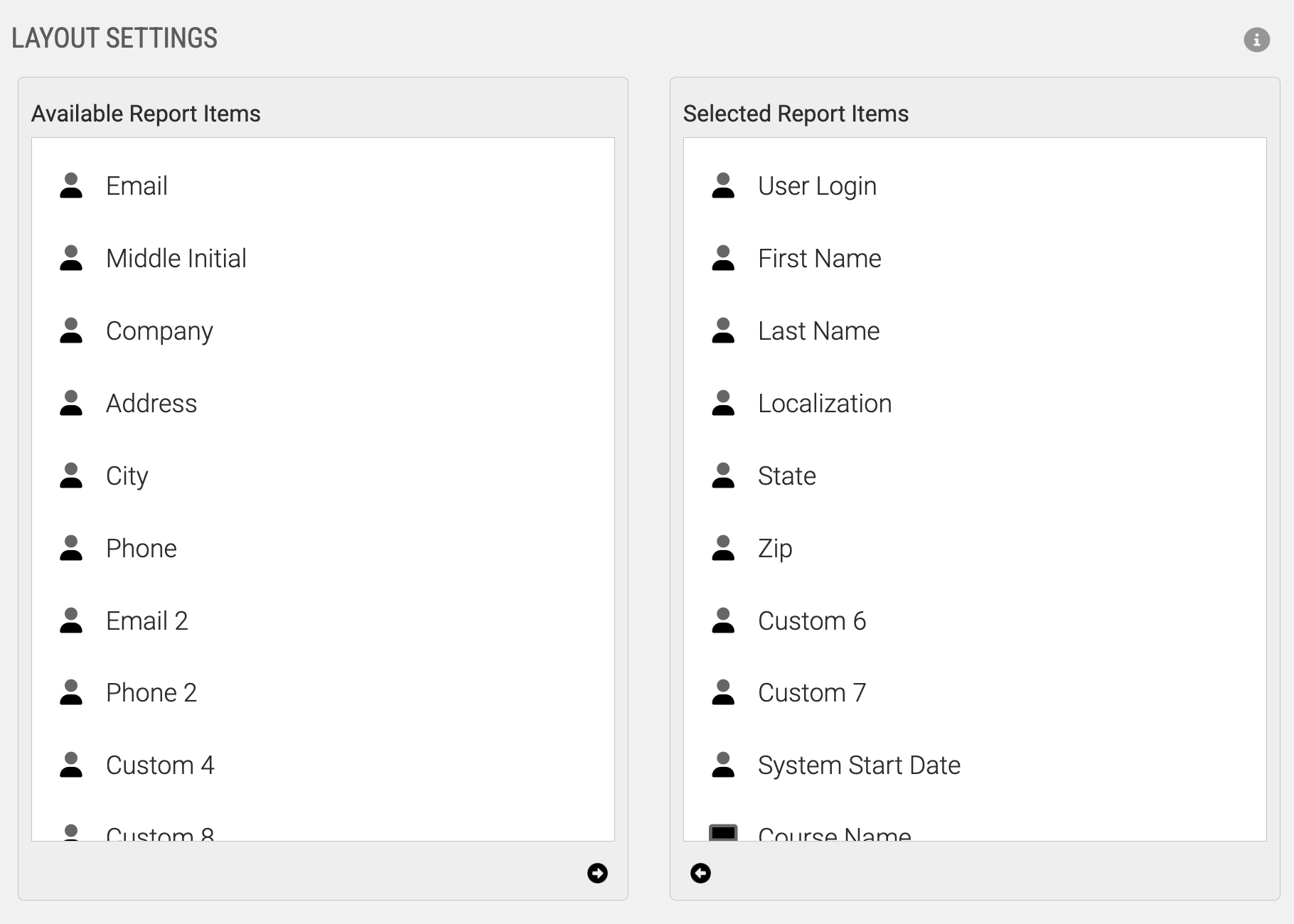Select Middle Initial in available items

176,259
